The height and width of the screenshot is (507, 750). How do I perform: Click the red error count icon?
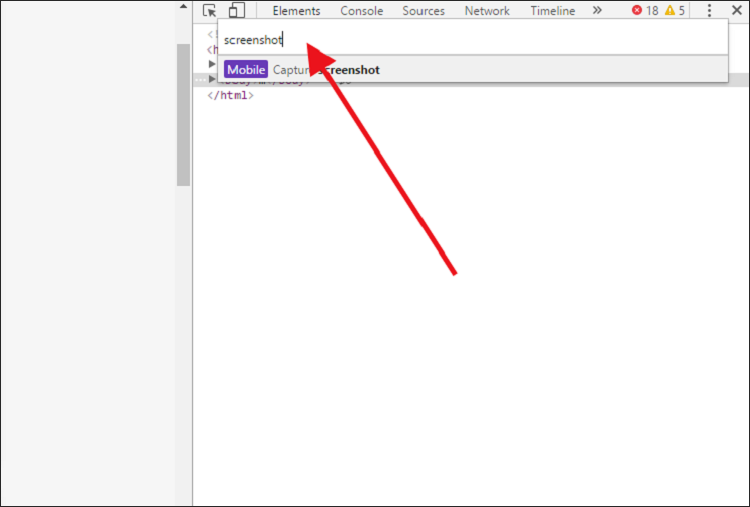[637, 11]
